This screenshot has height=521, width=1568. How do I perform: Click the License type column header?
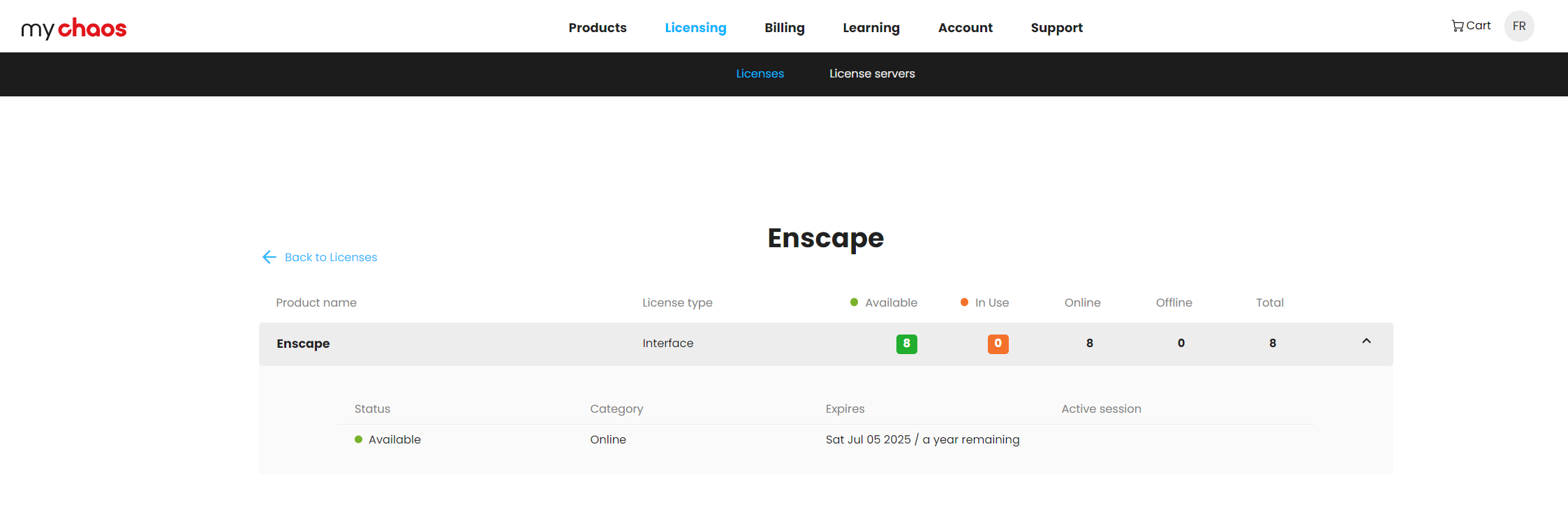(677, 302)
